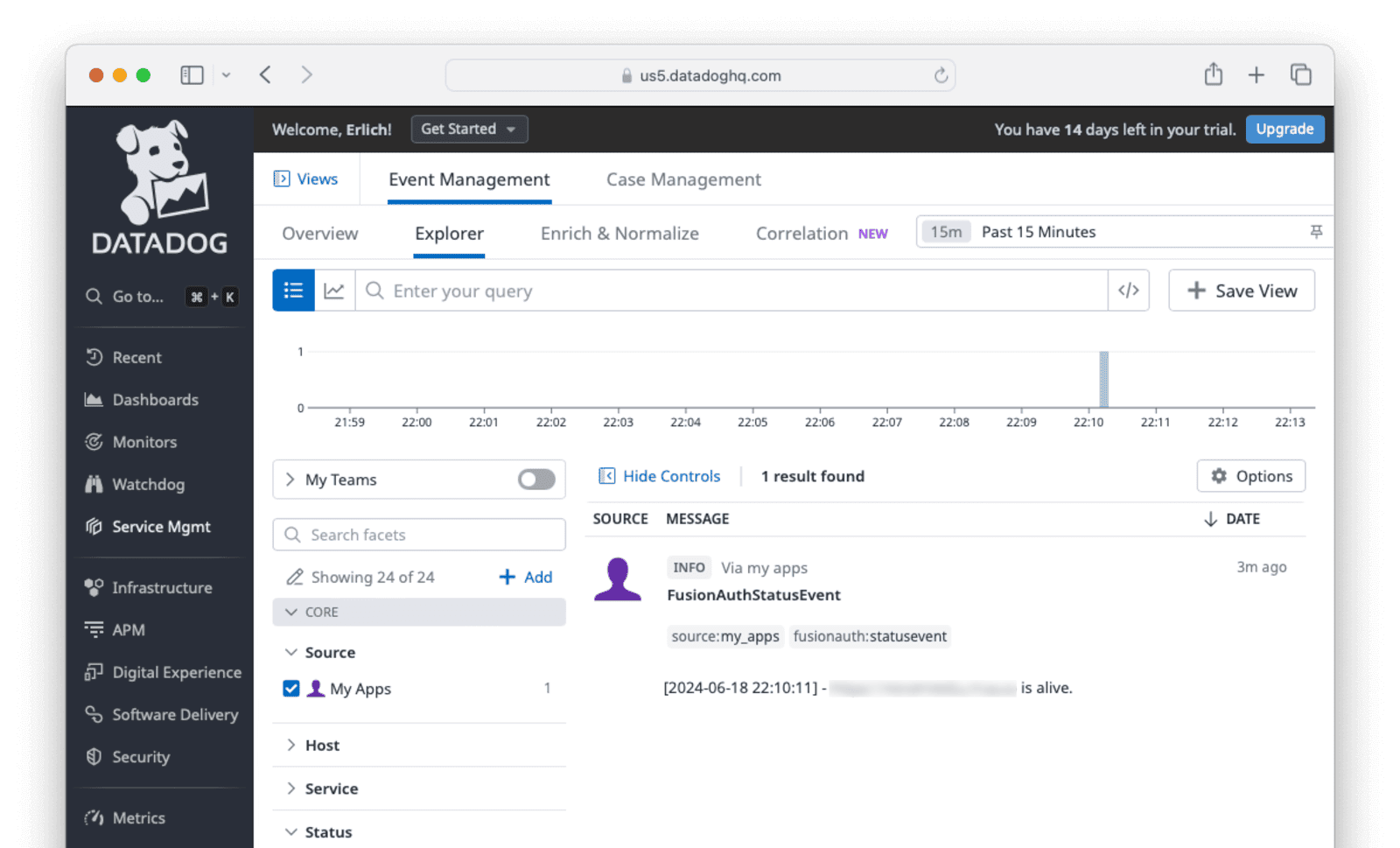The image size is (1400, 848).
Task: Open the Get Started dropdown
Action: (x=470, y=129)
